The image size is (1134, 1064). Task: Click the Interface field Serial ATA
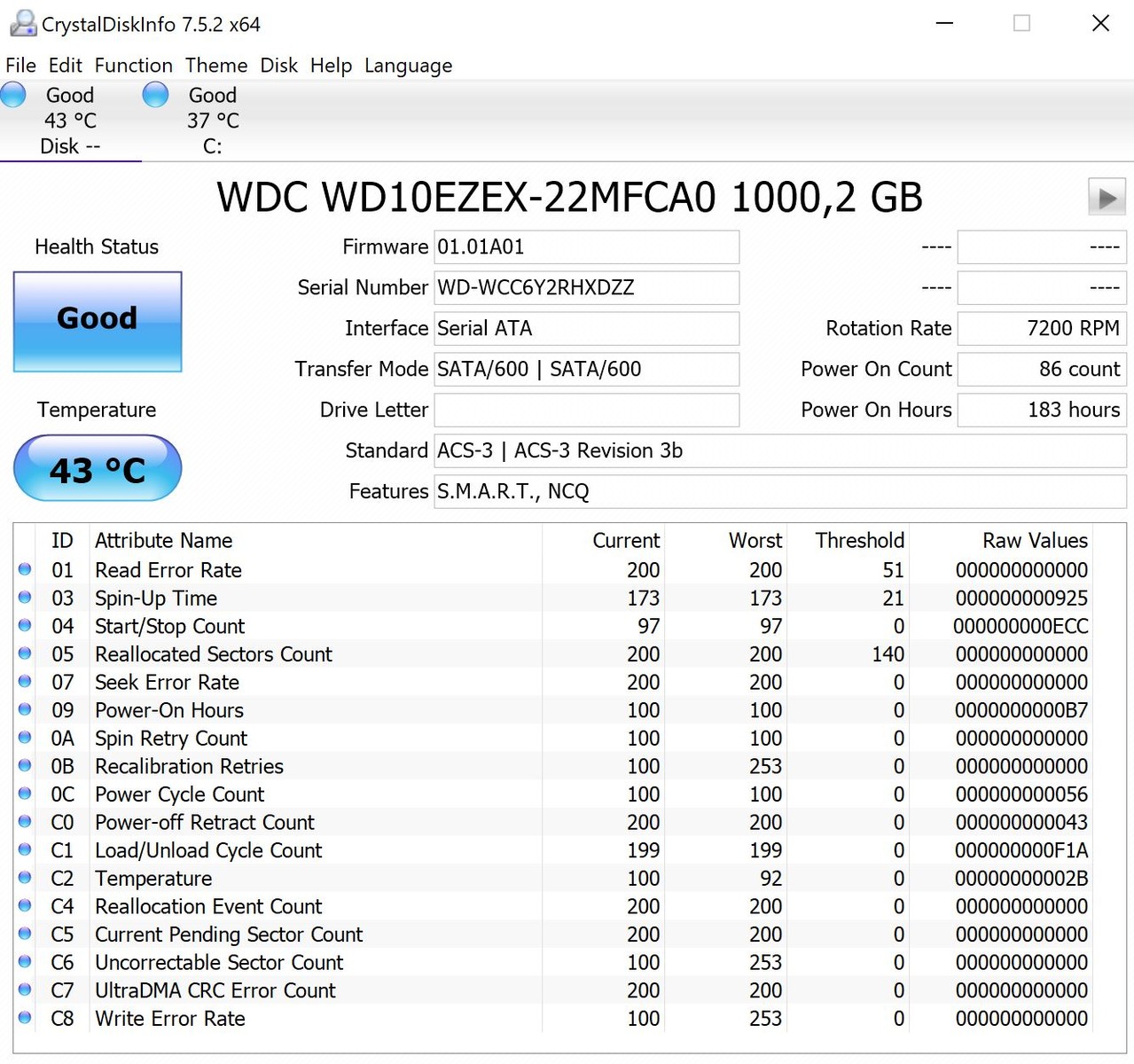586,328
